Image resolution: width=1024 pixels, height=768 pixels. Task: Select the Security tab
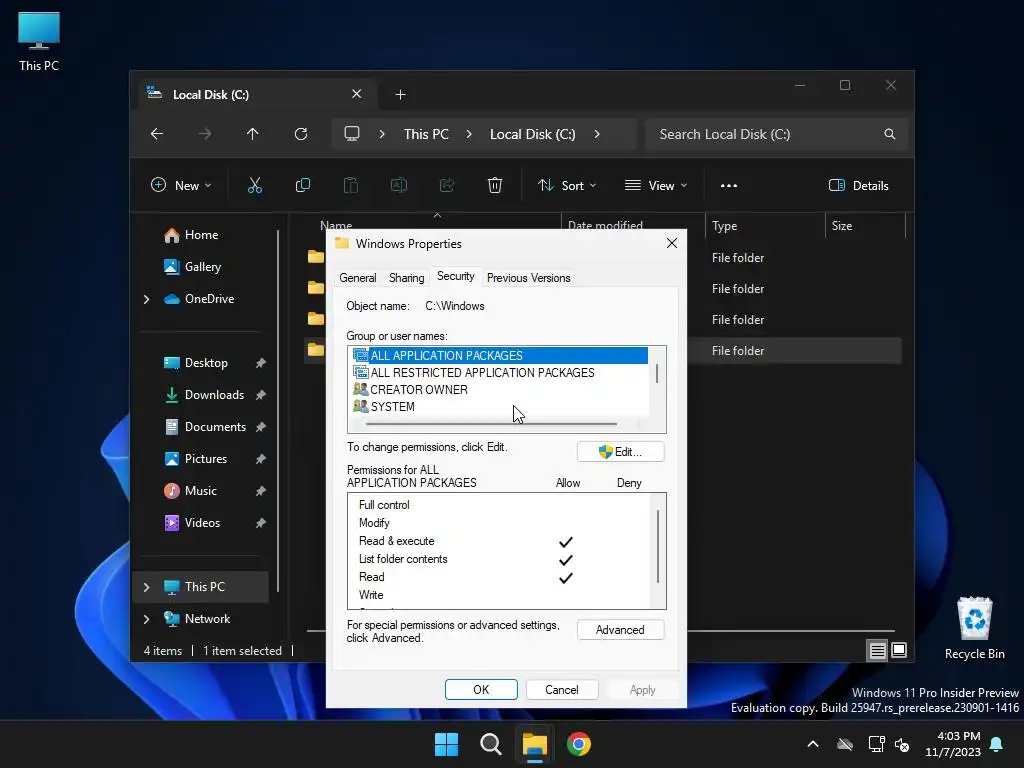point(455,276)
